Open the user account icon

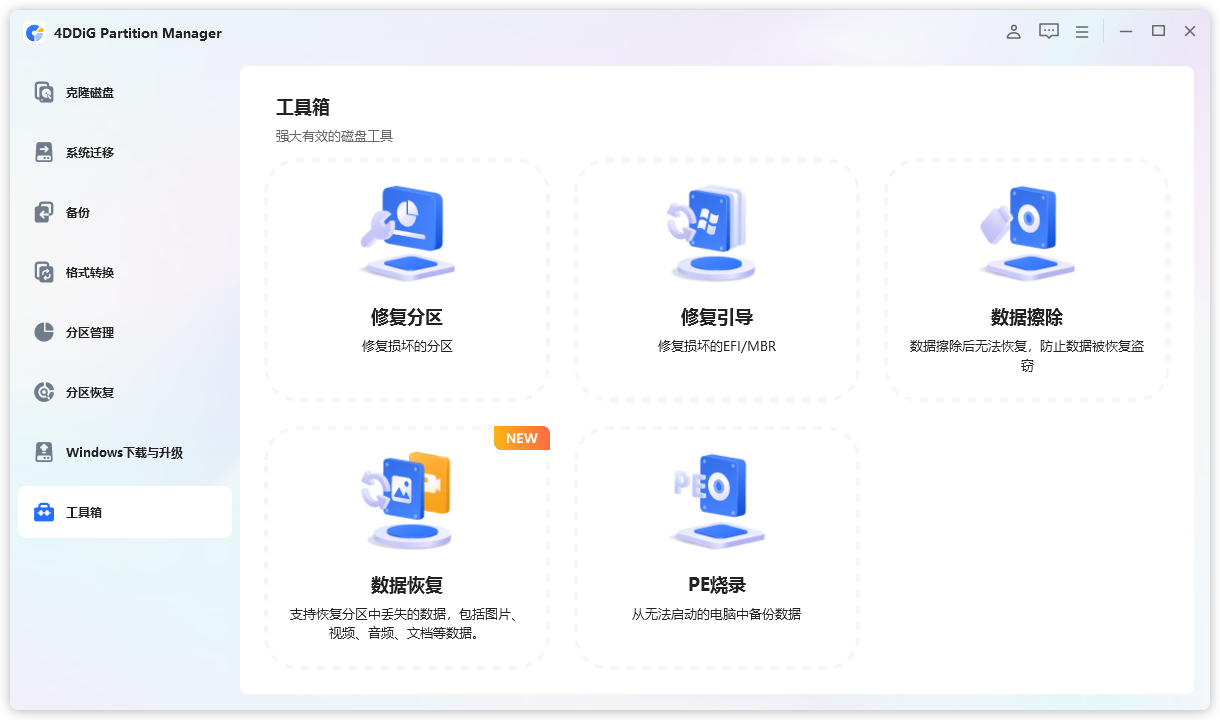(x=1013, y=31)
